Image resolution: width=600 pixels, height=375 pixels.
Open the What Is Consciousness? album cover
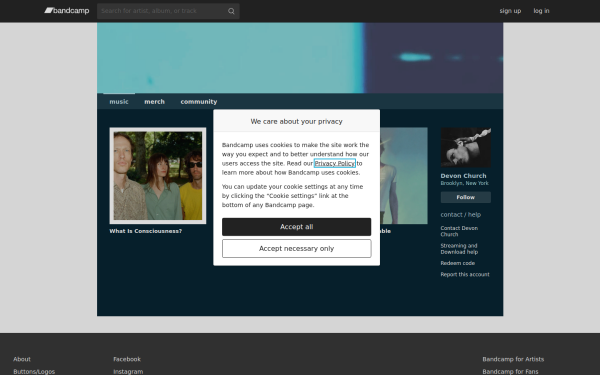coord(158,176)
